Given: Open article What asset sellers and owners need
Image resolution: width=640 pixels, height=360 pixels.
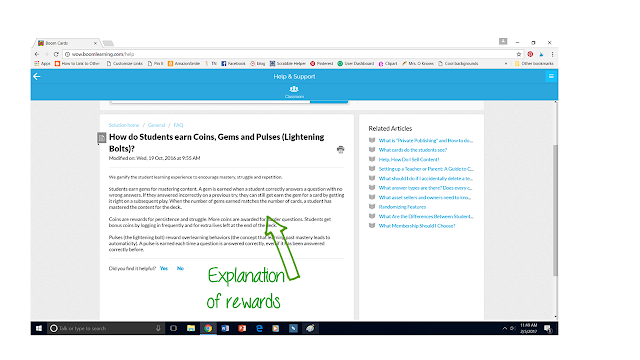Looking at the screenshot, I should (x=424, y=198).
